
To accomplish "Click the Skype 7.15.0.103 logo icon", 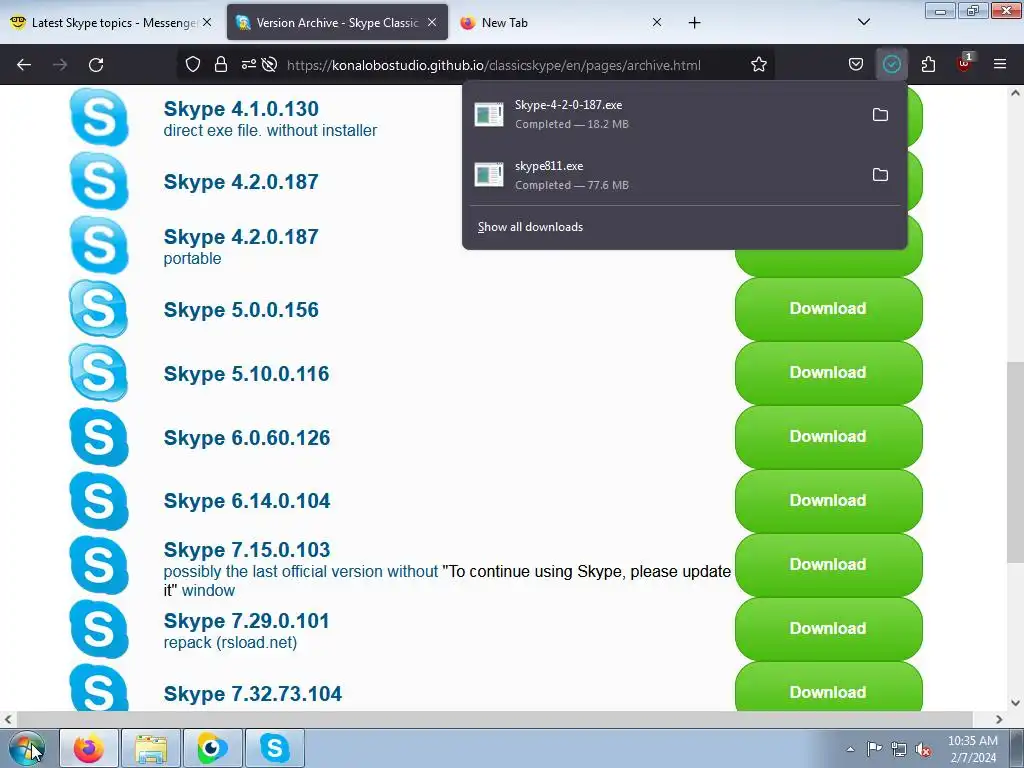I will pos(99,565).
